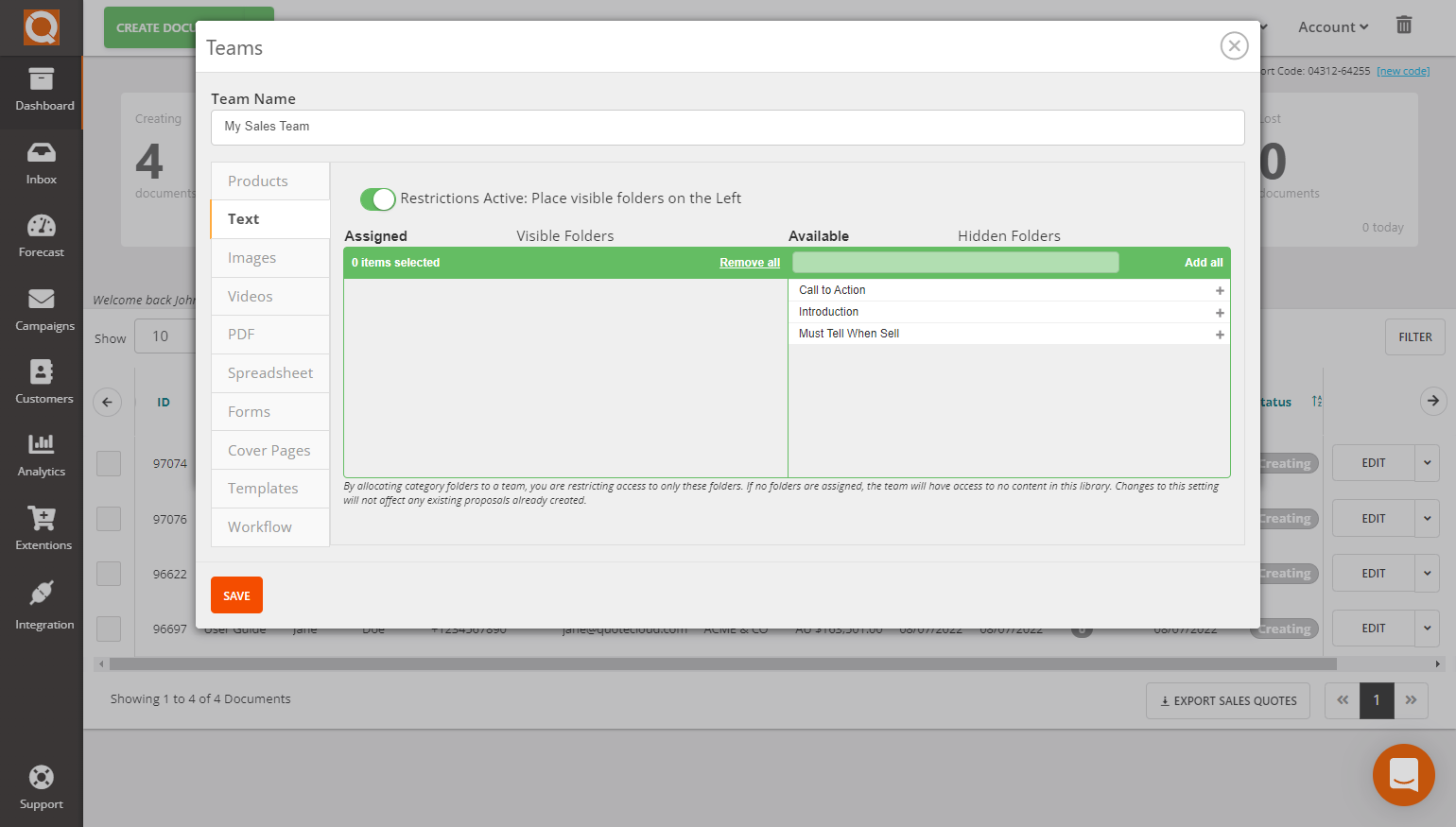Open dropdown arrow beside bottom EDIT button
1456x827 pixels.
click(1428, 628)
